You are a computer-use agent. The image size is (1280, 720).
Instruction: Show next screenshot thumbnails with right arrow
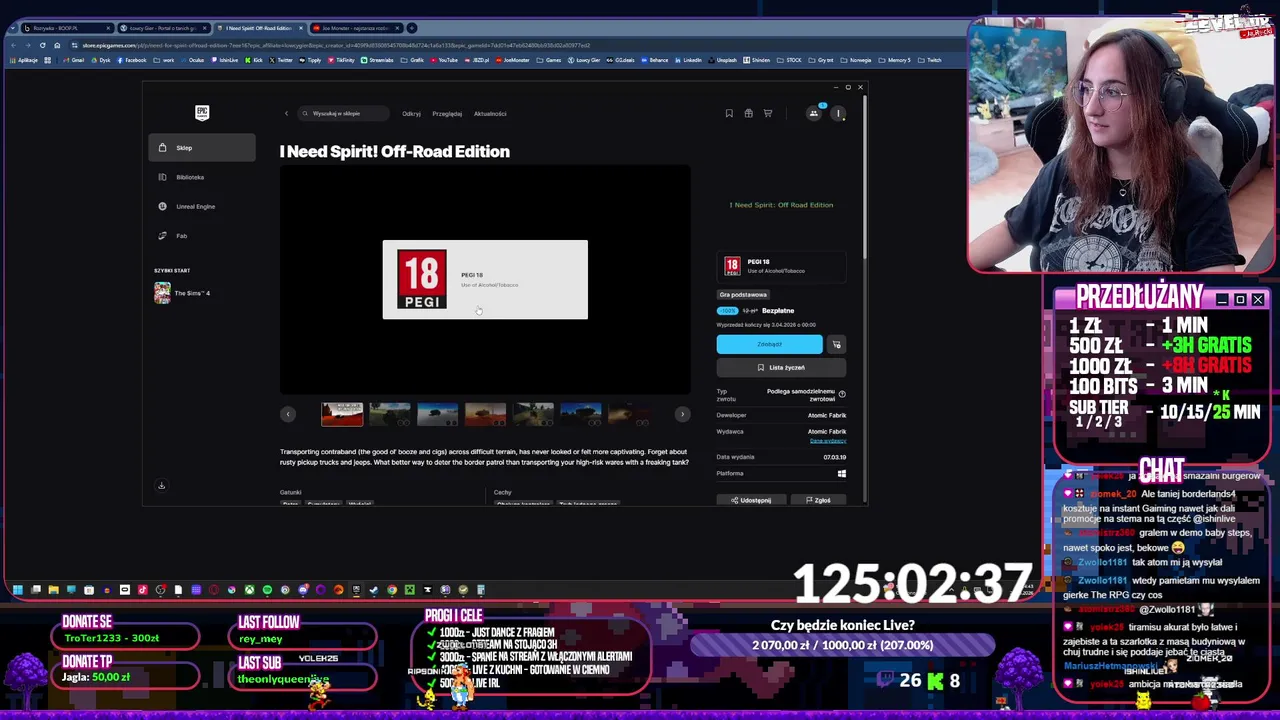coord(682,414)
